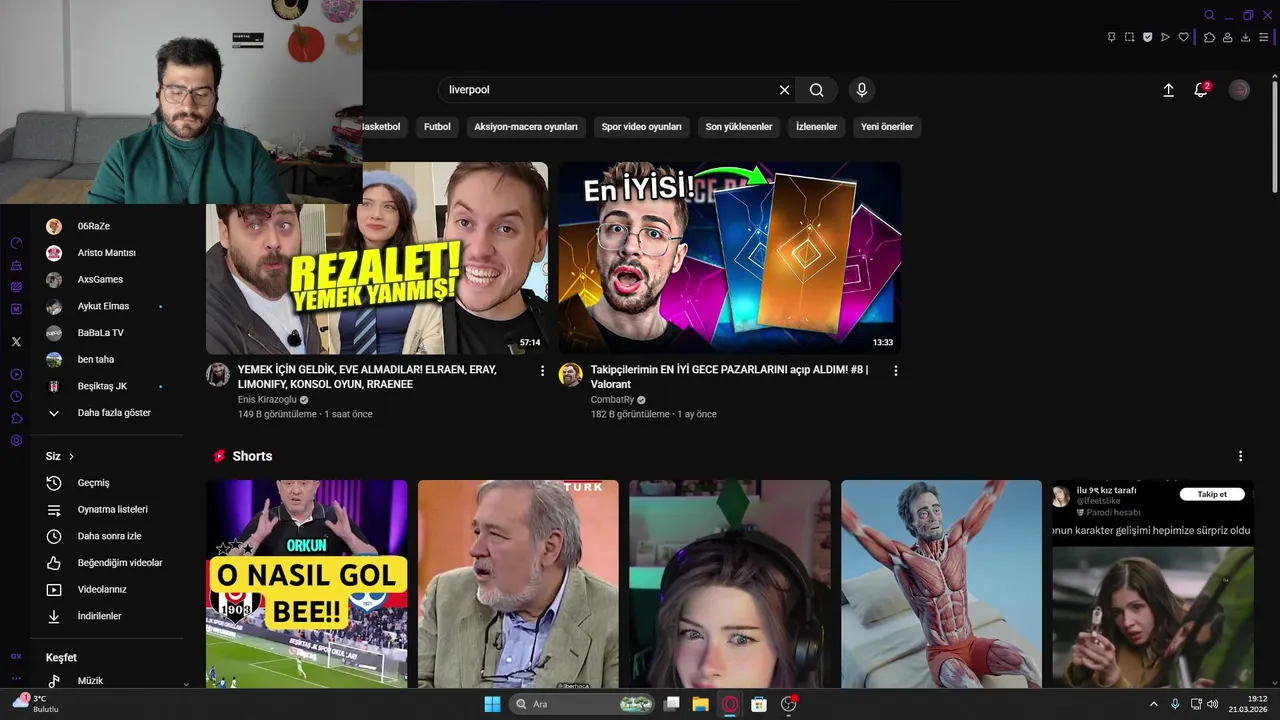Screen dimensions: 1280x720
Task: Select the Futbol filter chip
Action: pyautogui.click(x=437, y=127)
